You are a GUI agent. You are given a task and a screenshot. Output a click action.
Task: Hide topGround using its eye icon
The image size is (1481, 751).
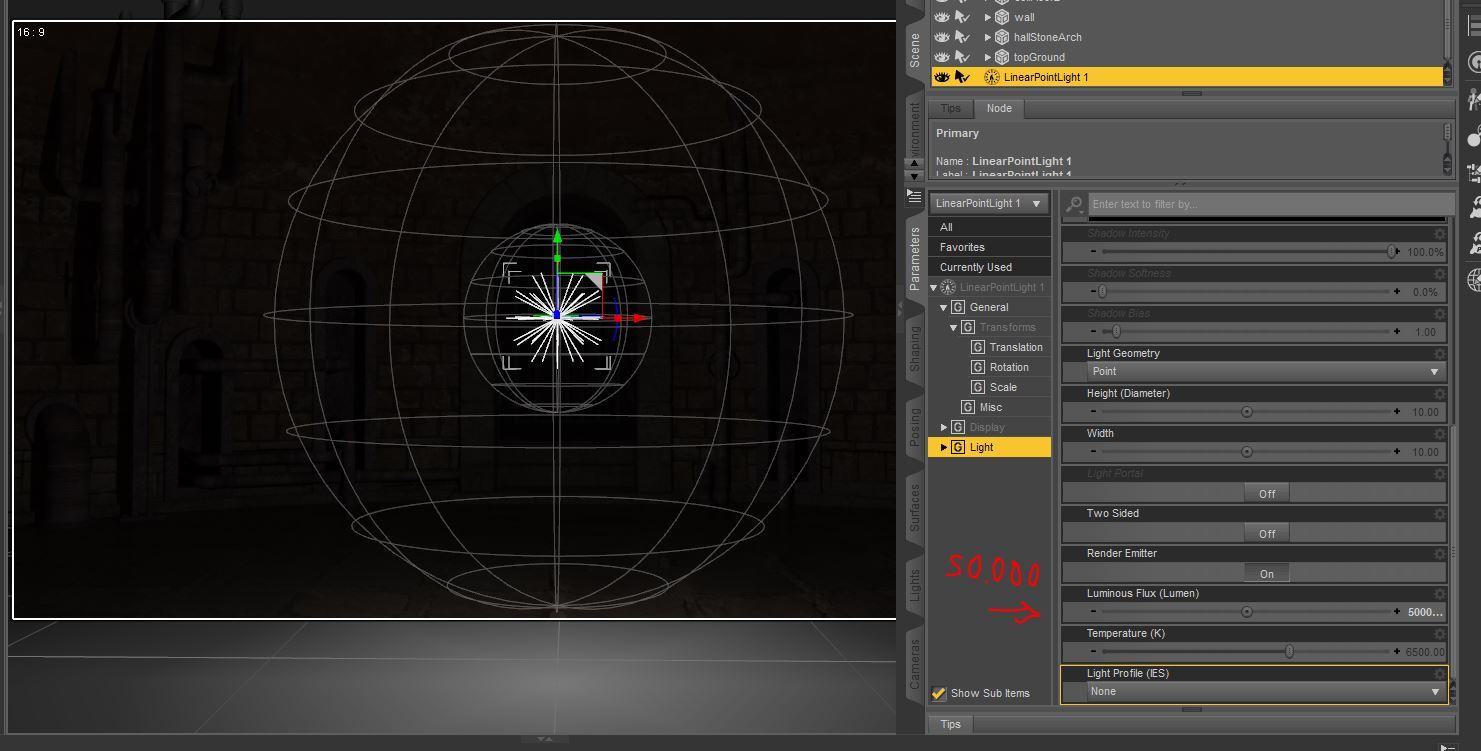(941, 57)
